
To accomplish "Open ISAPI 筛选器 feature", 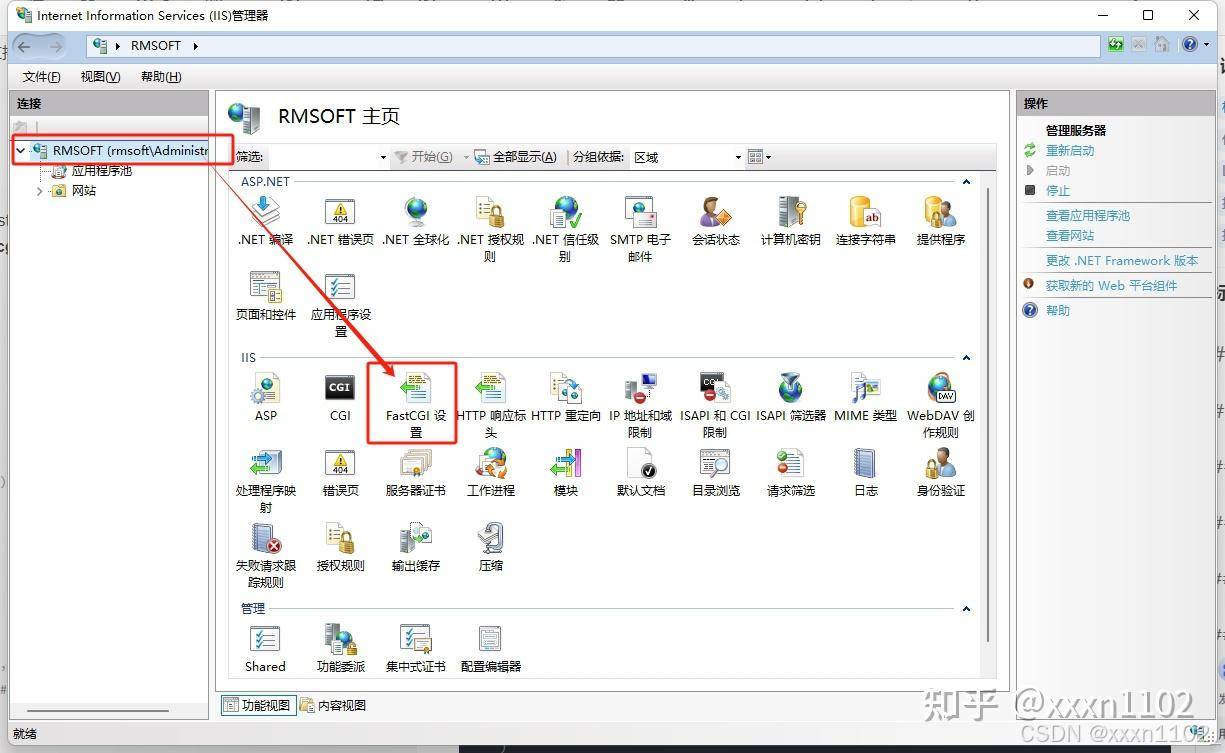I will point(790,397).
